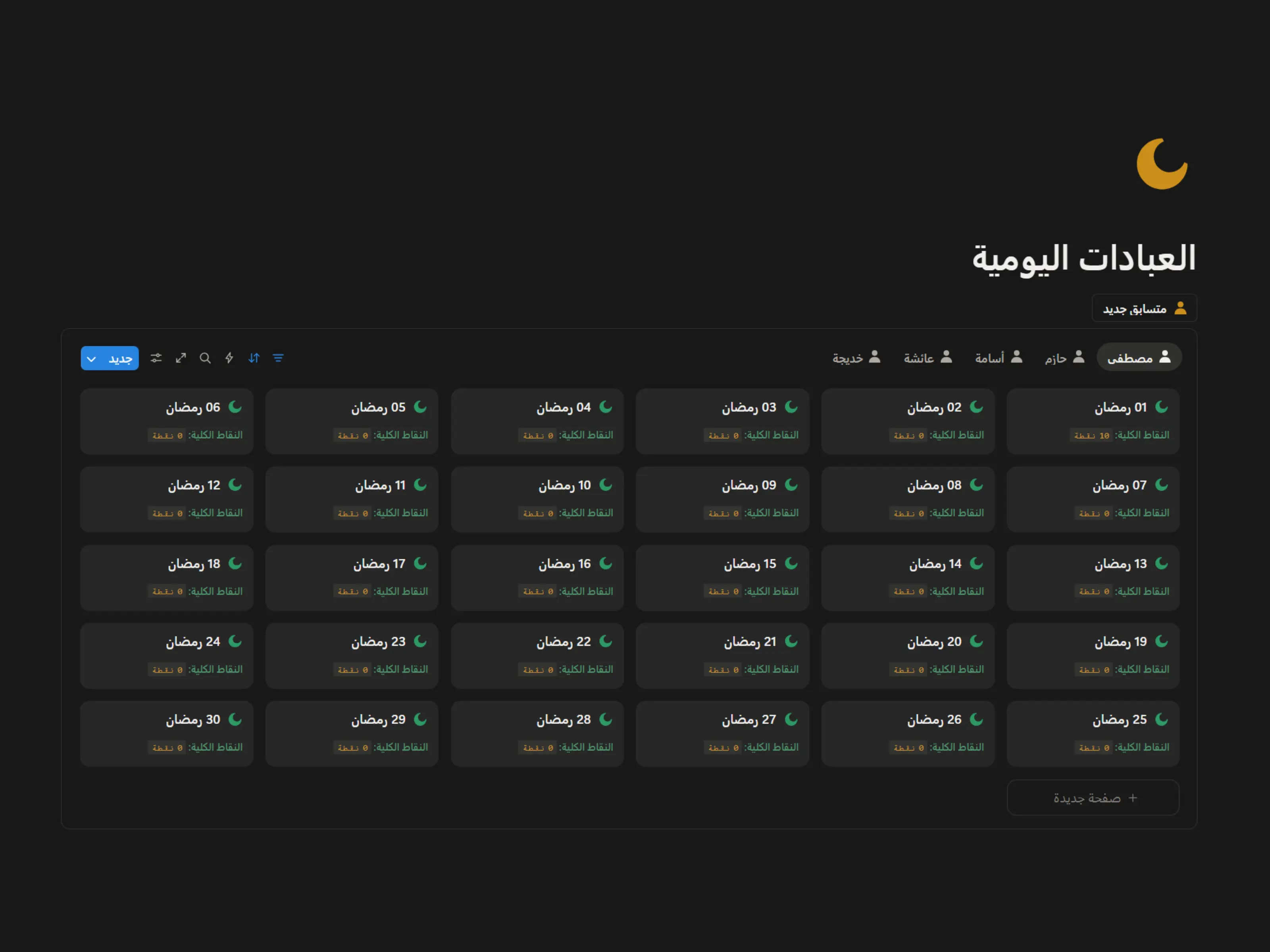Image resolution: width=1270 pixels, height=952 pixels.
Task: Click the person icon on متسابق جديد
Action: 1180,308
